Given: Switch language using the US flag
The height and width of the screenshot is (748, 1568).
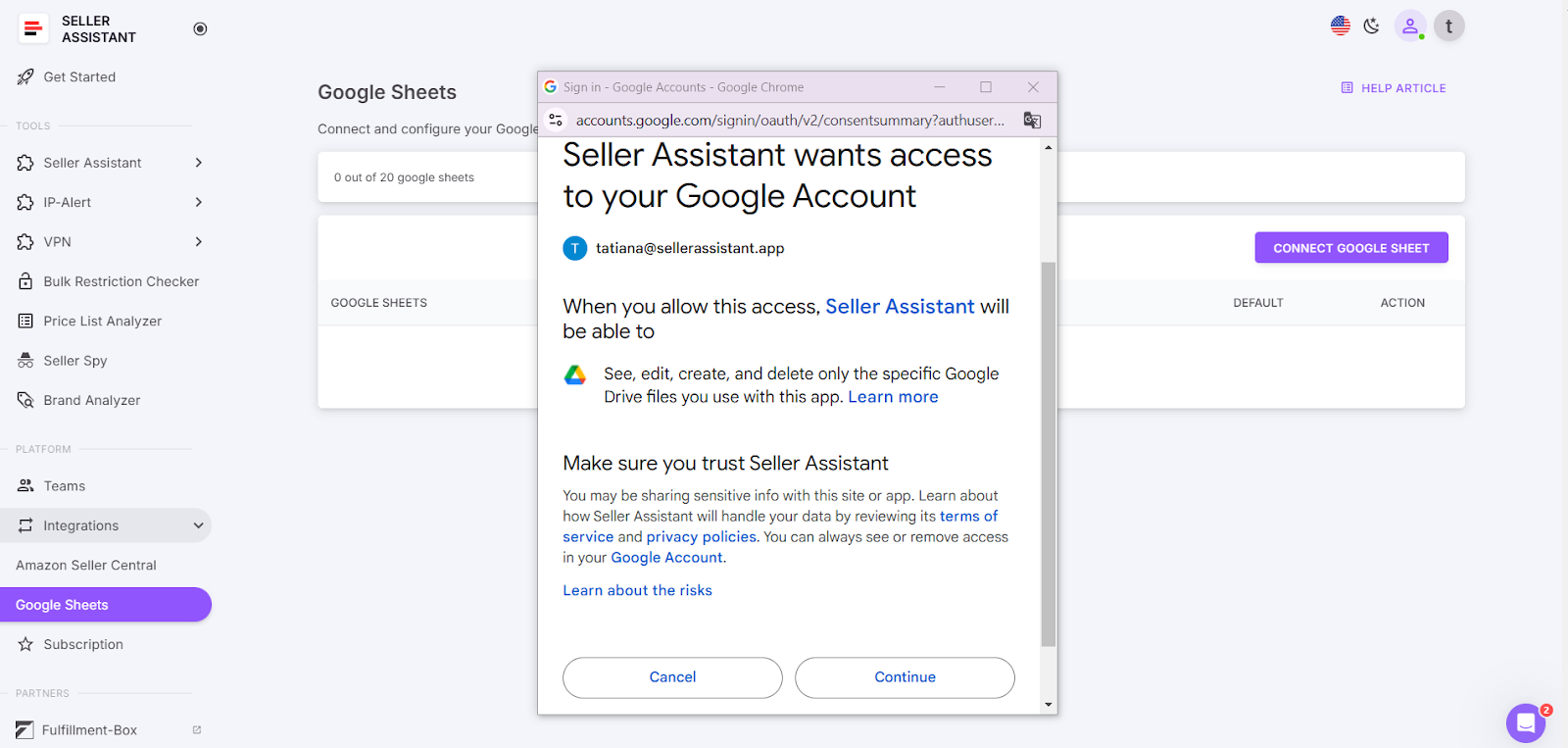Looking at the screenshot, I should tap(1340, 25).
